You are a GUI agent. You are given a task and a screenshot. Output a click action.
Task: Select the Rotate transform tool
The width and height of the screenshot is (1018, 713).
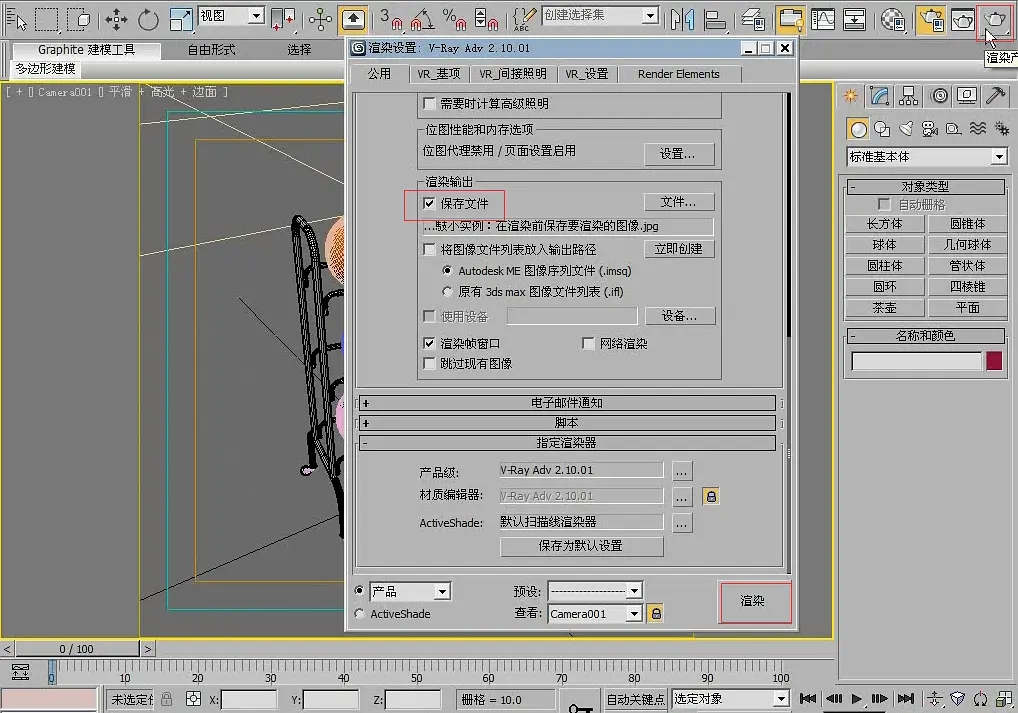(148, 19)
